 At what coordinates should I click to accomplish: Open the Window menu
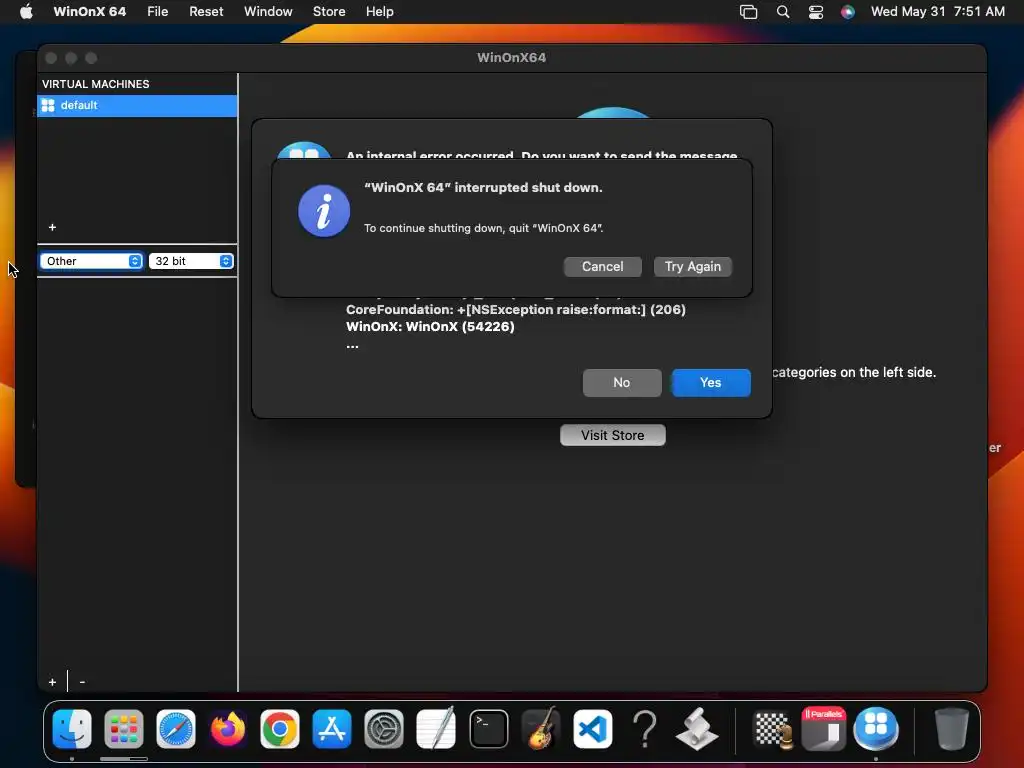tap(268, 12)
